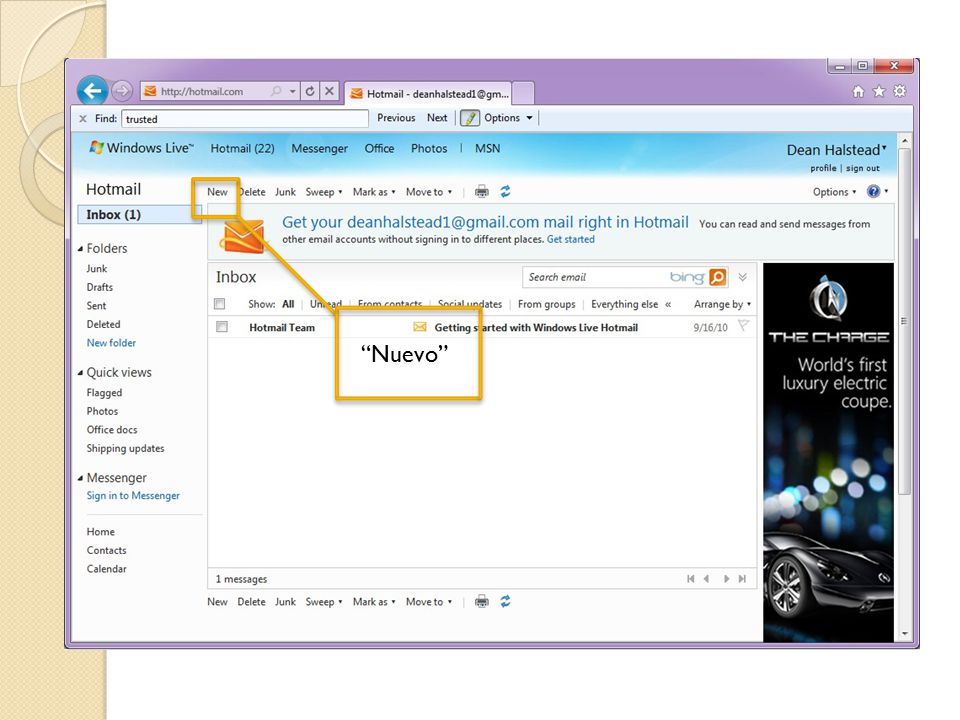Click the browser Back arrow button
Image resolution: width=960 pixels, height=720 pixels.
coord(92,91)
